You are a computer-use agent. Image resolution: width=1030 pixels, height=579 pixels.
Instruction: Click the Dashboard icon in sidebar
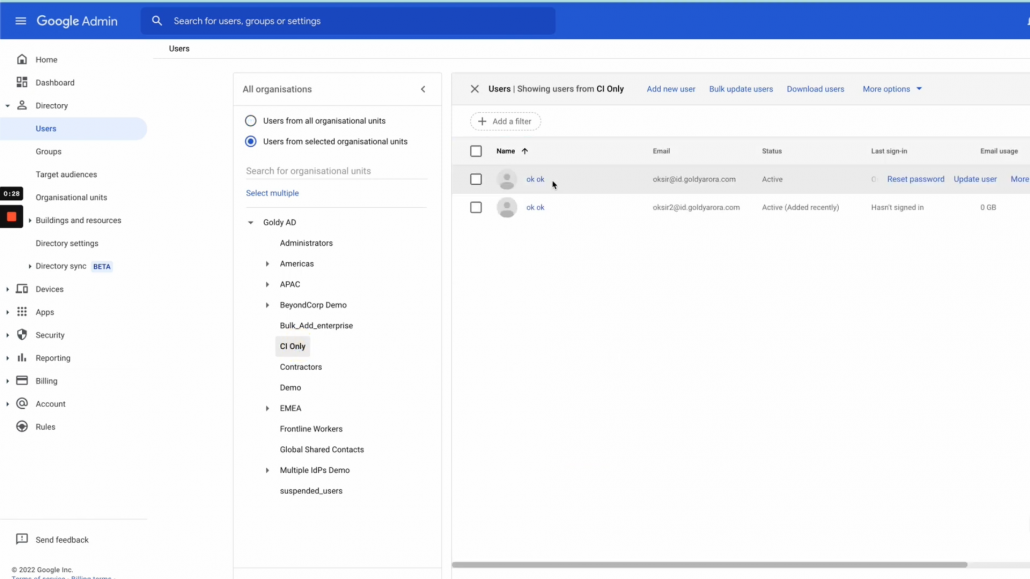tap(22, 83)
